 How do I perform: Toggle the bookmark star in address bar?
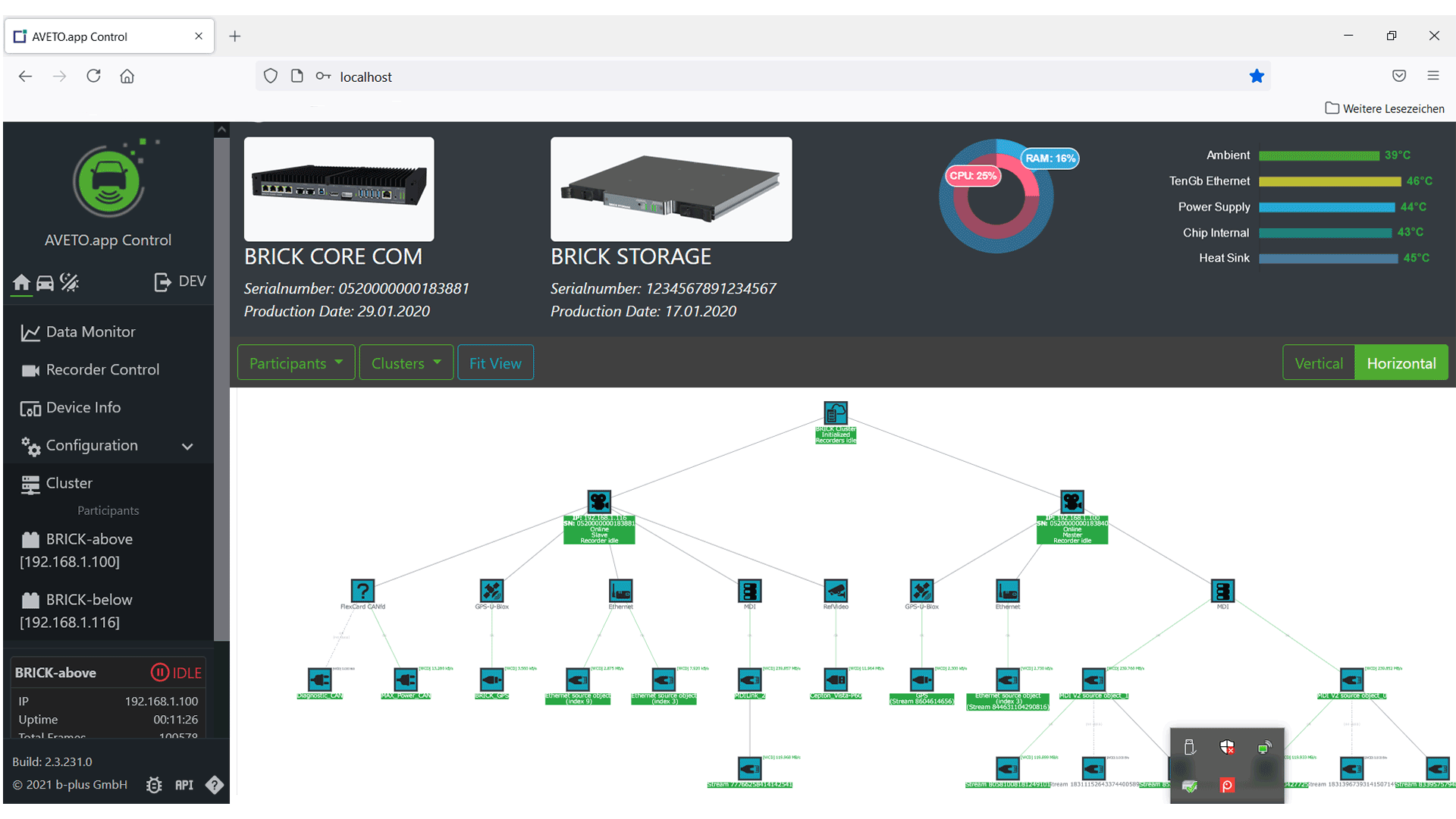tap(1257, 76)
